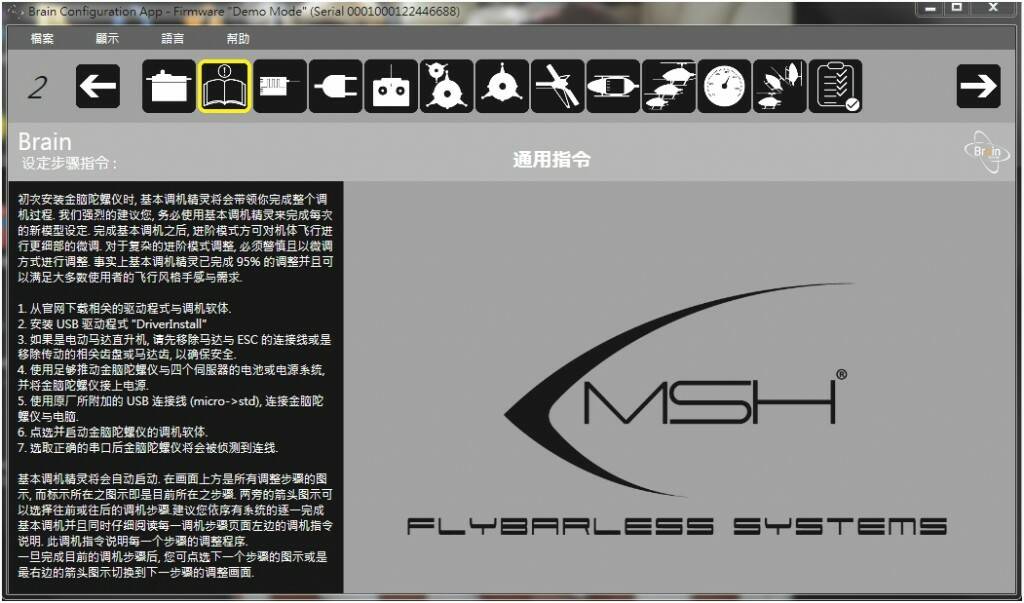Click the step number 2 indicator

pos(37,88)
